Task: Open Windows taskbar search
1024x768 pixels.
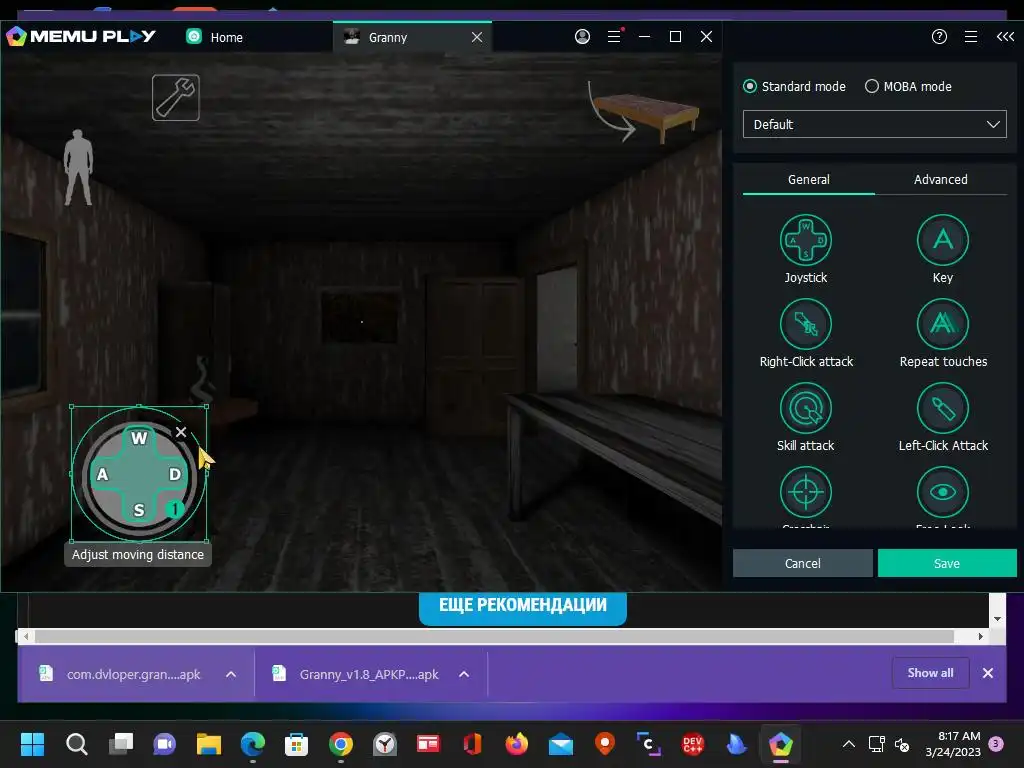Action: 76,744
